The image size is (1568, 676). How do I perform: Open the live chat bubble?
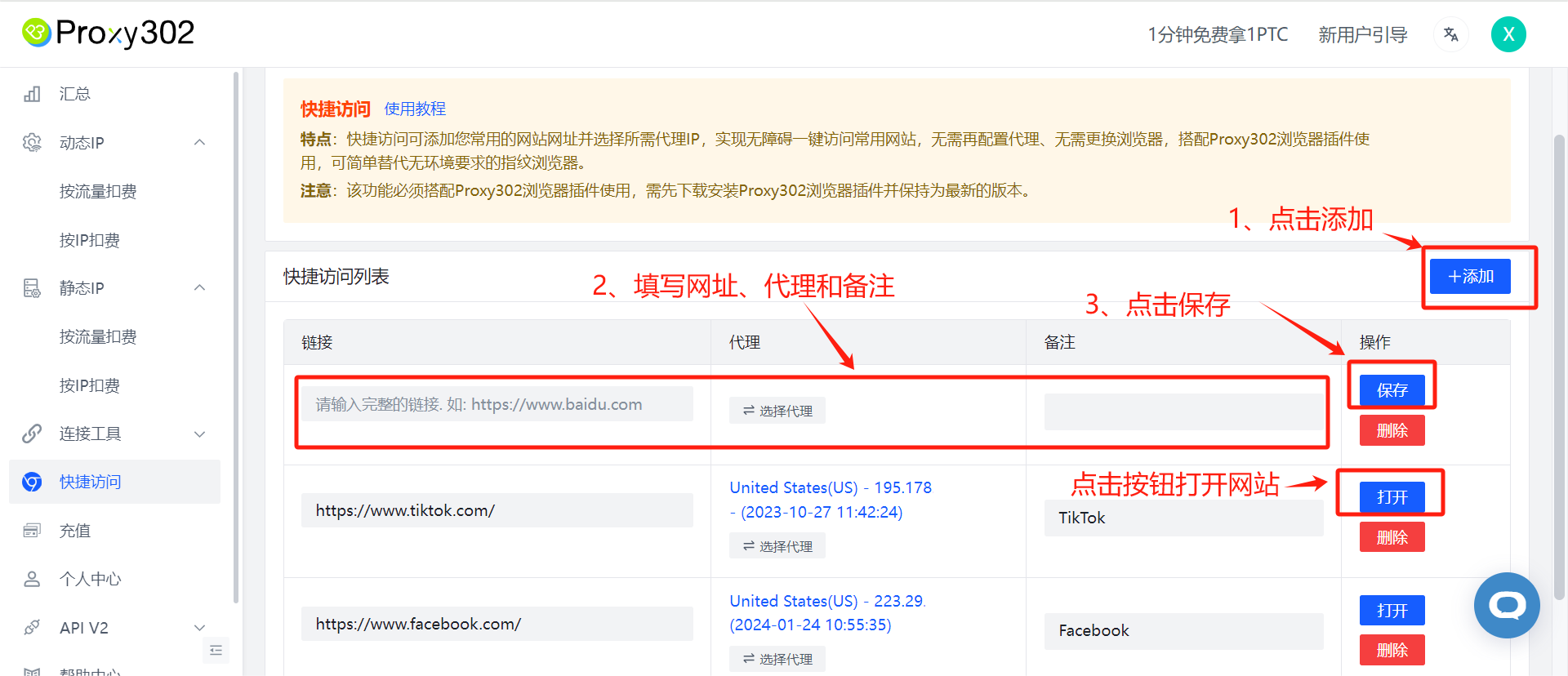[1507, 605]
